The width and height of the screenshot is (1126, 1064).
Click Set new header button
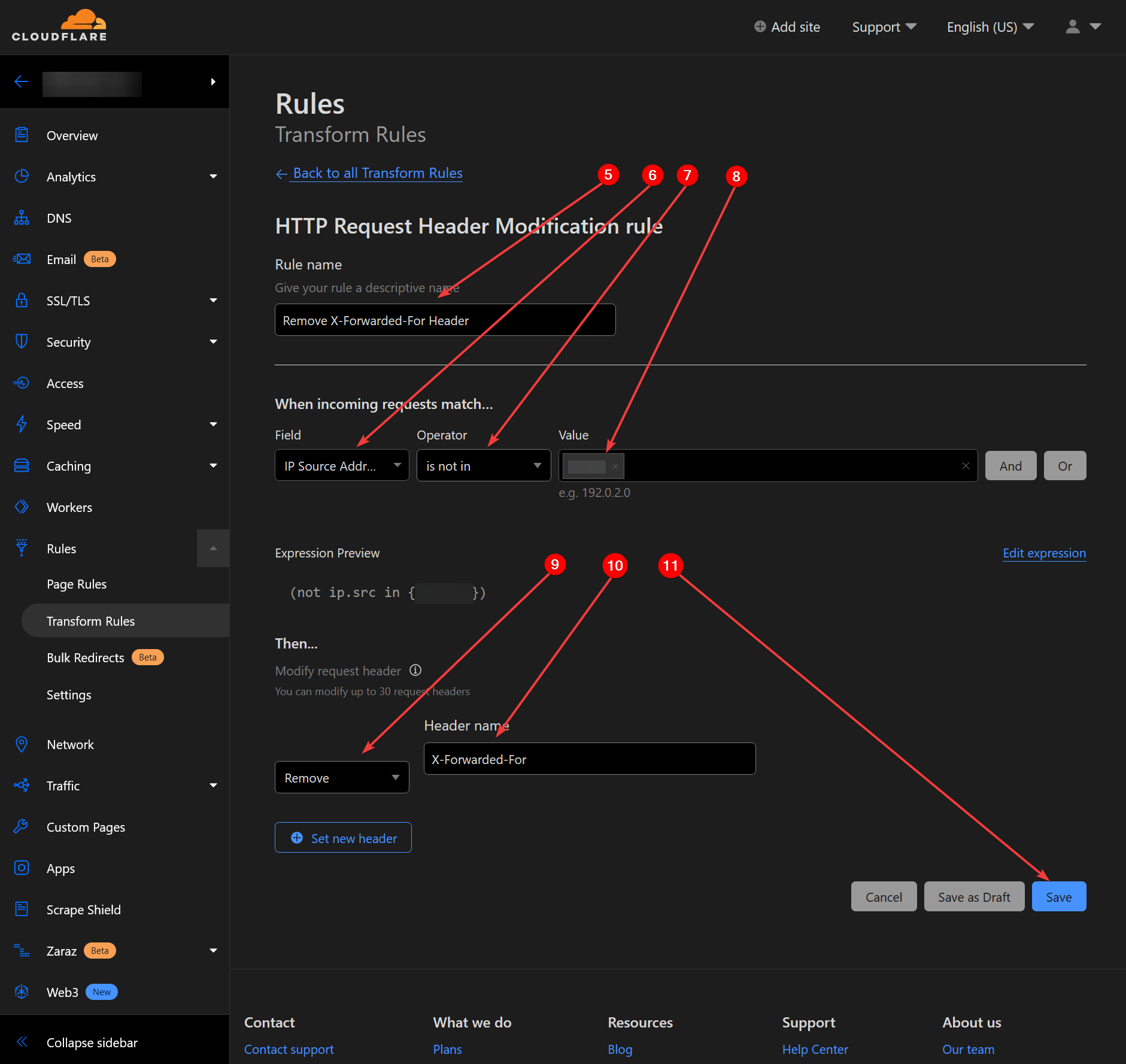point(343,838)
